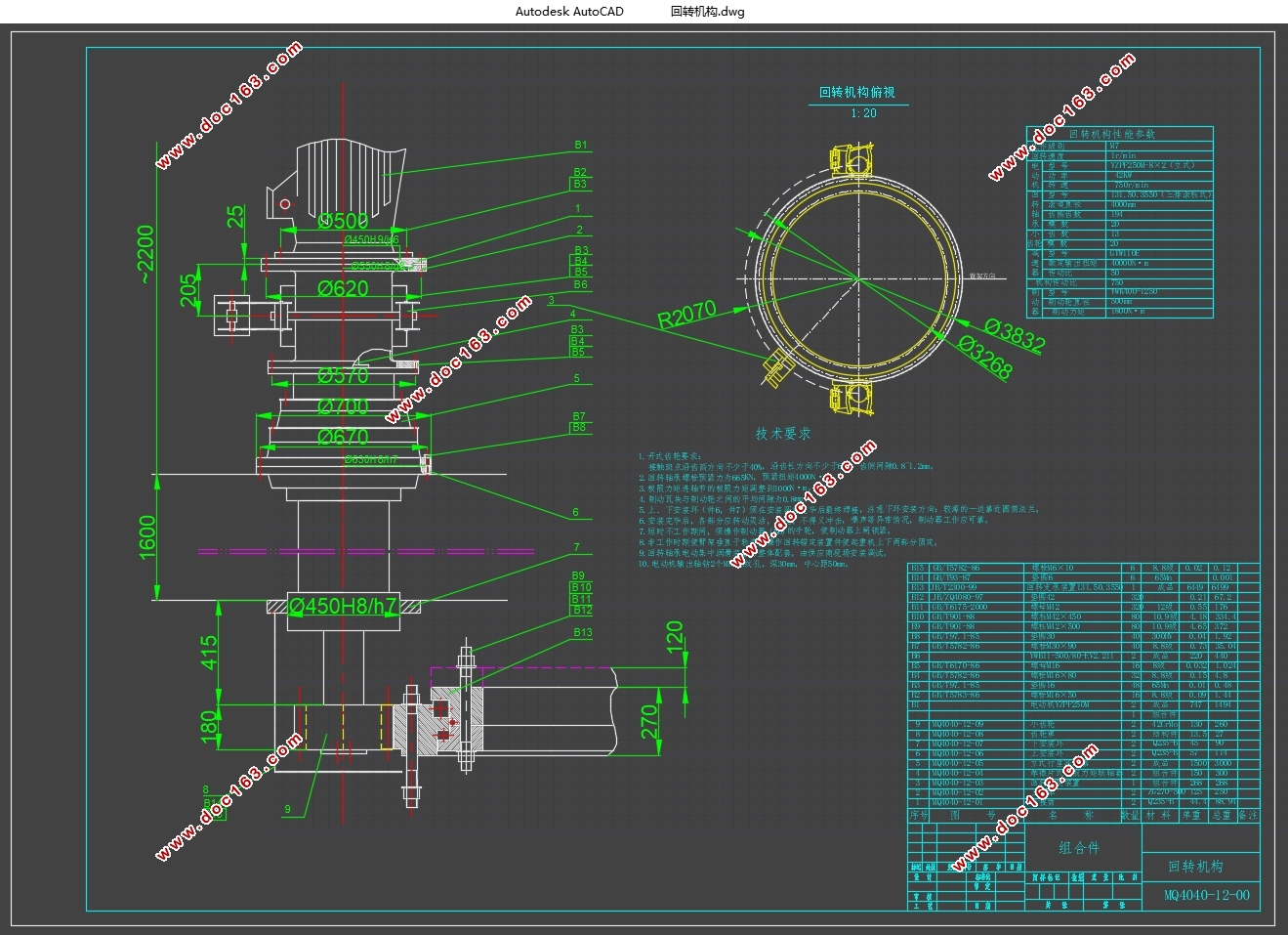Select the '回转机构性能参数' table header
This screenshot has width=1288, height=935.
(1112, 134)
